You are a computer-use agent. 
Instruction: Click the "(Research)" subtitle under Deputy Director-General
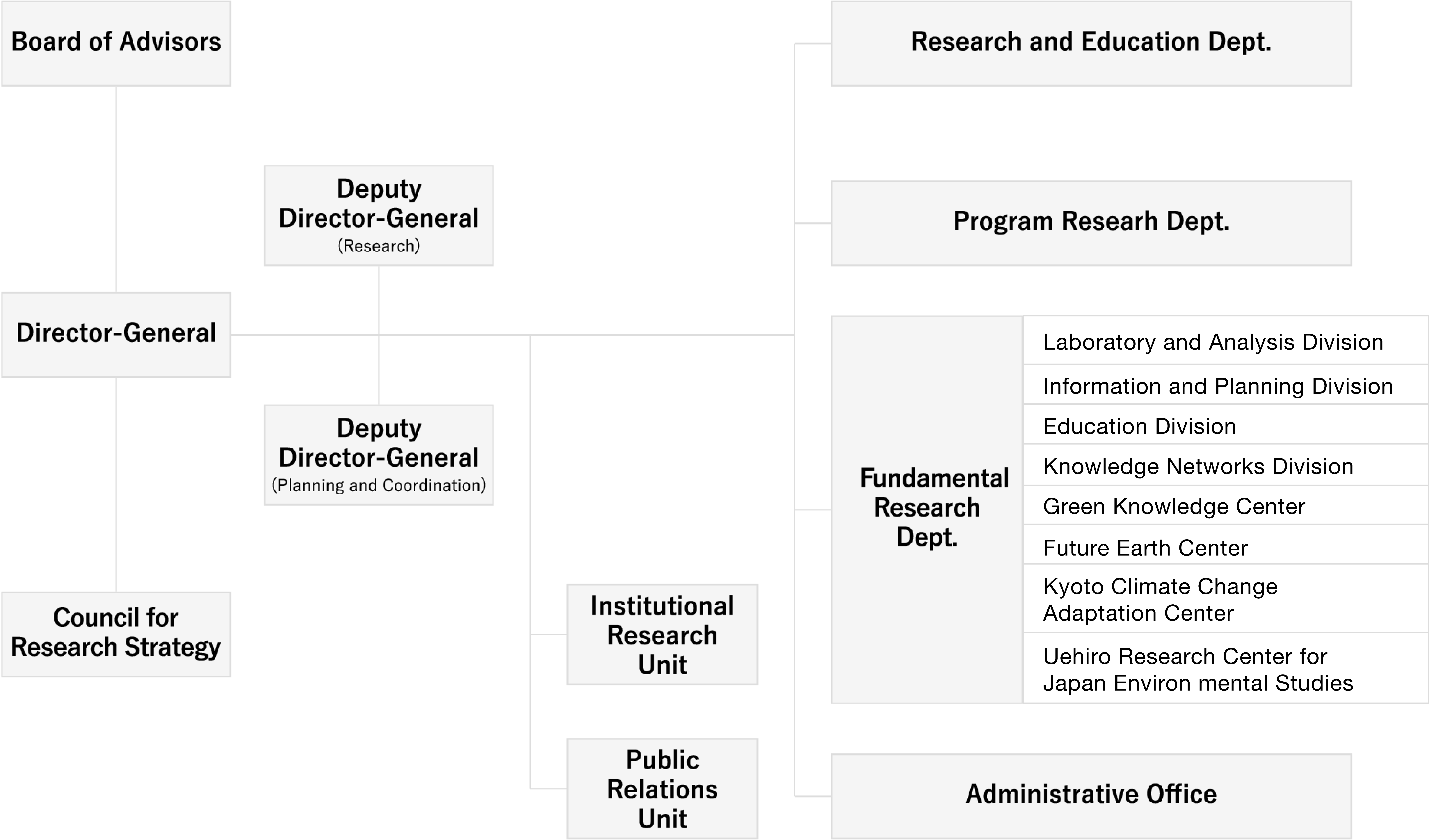[x=379, y=246]
